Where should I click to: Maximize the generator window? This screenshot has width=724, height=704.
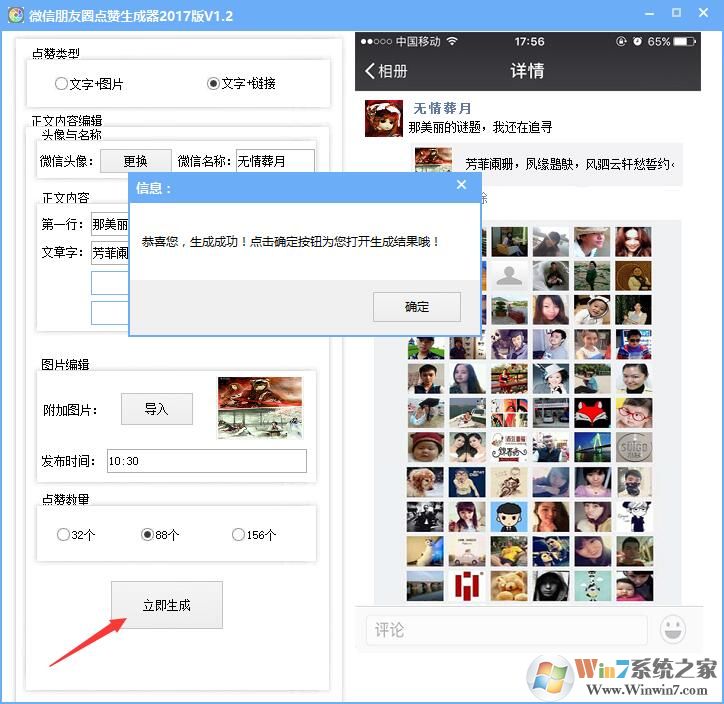point(676,13)
